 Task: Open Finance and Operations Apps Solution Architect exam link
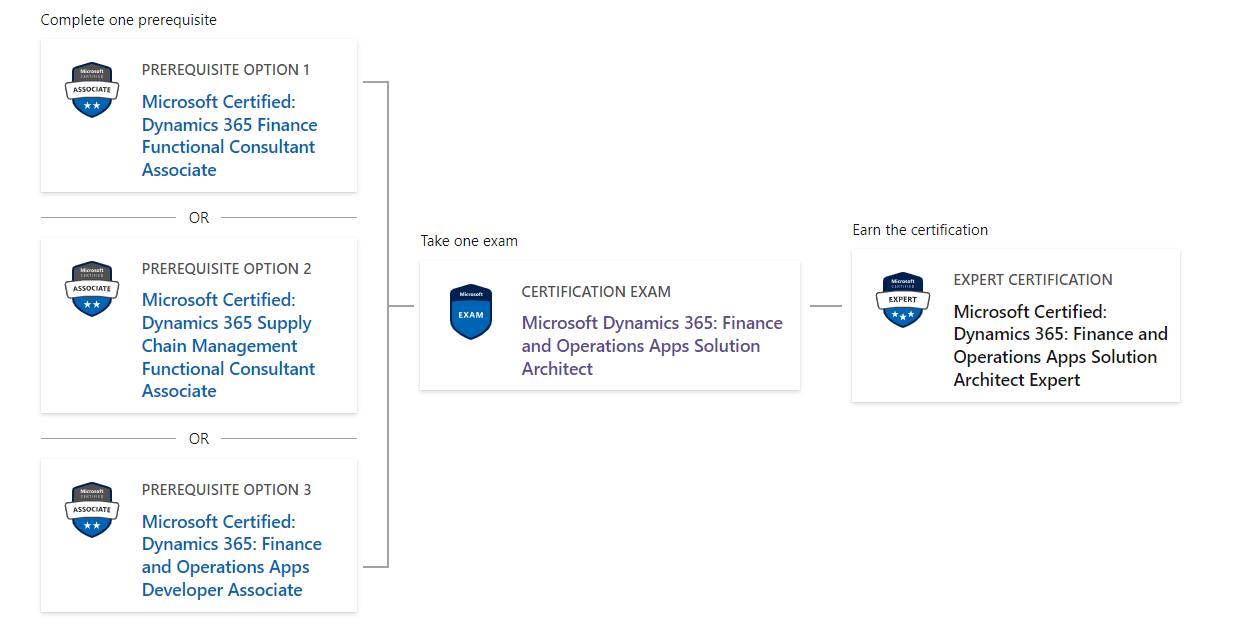652,346
